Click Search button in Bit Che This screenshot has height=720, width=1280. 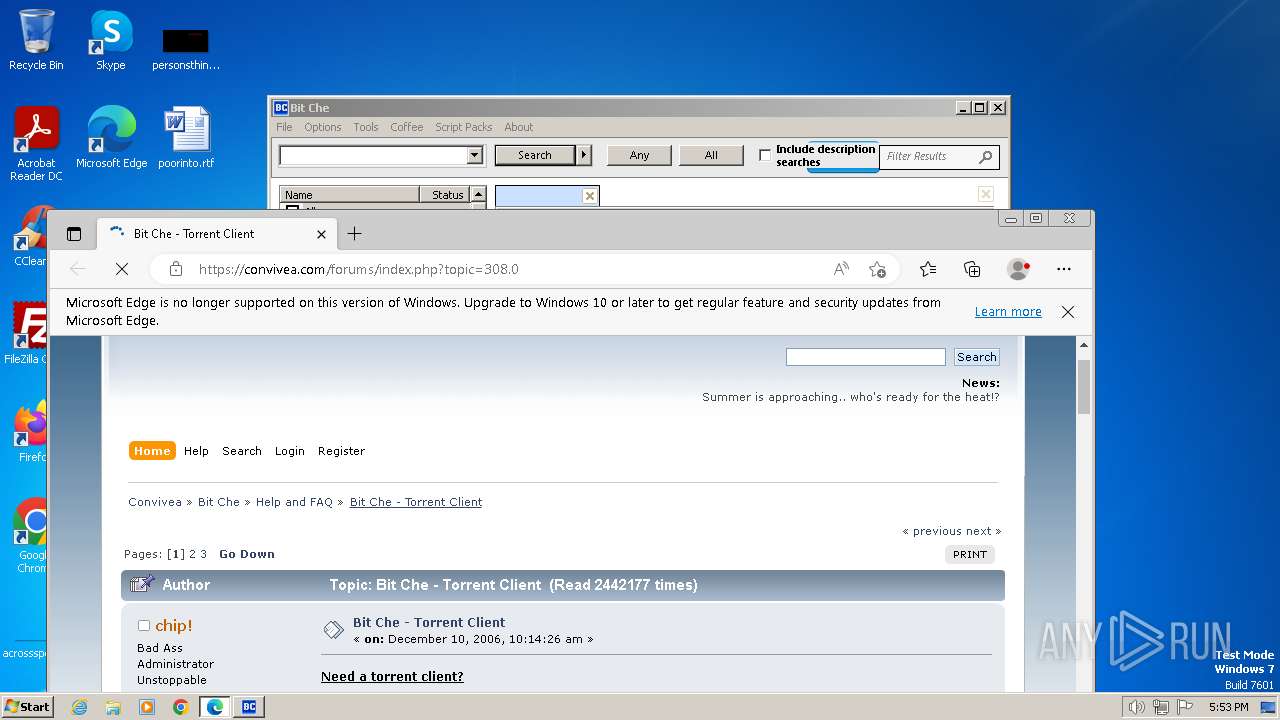coord(535,155)
